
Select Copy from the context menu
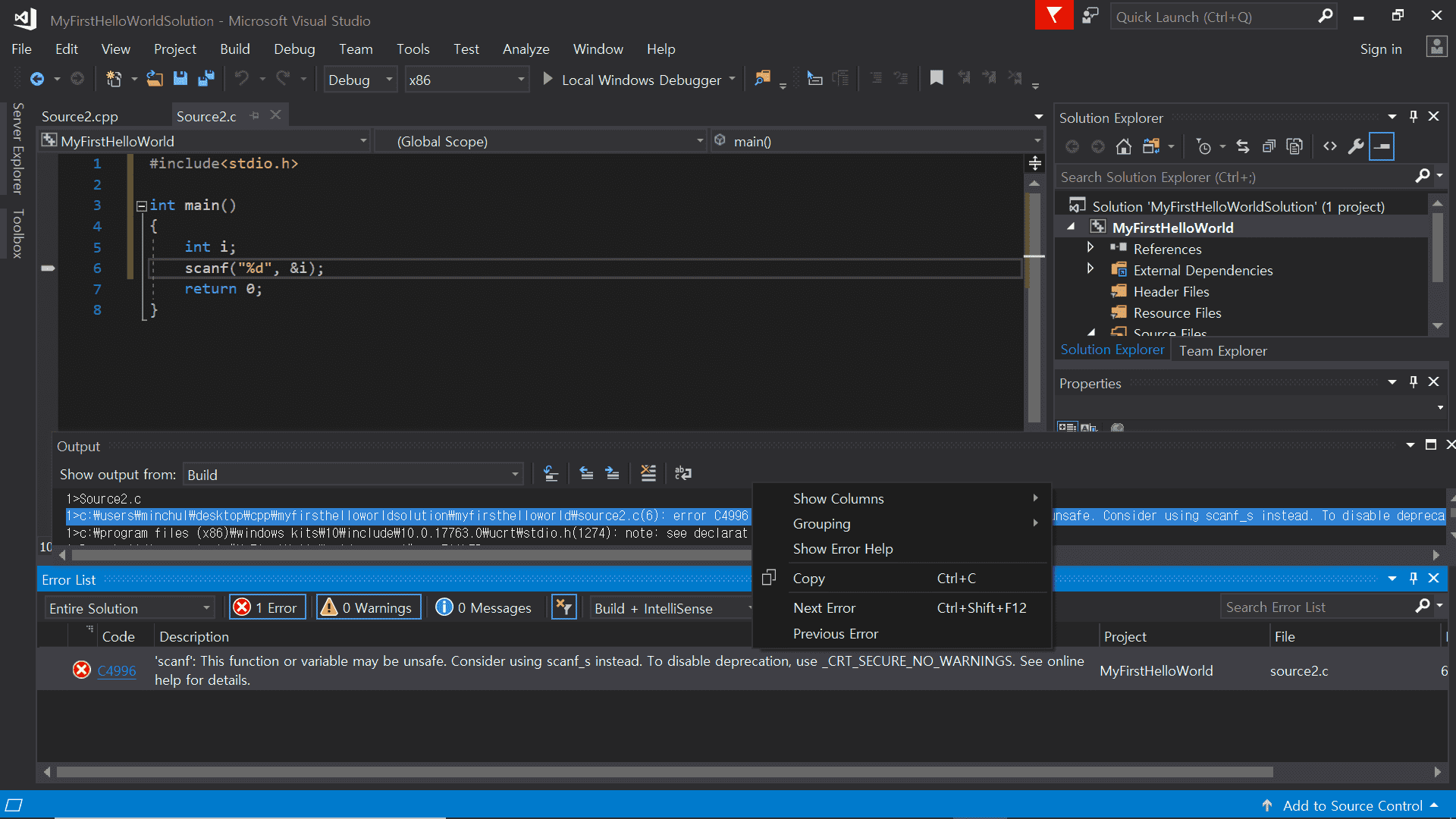click(x=808, y=579)
